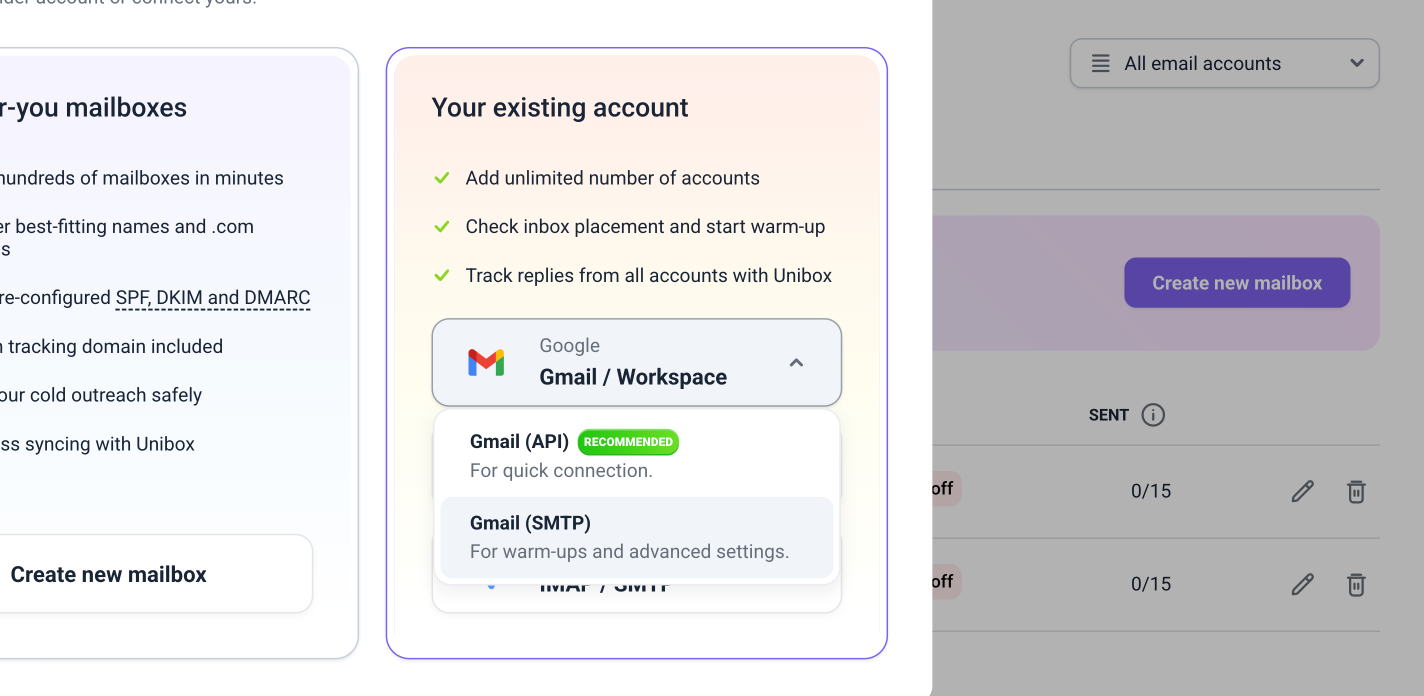Collapse the Gmail / Workspace chevron
The width and height of the screenshot is (1424, 696).
tap(796, 363)
